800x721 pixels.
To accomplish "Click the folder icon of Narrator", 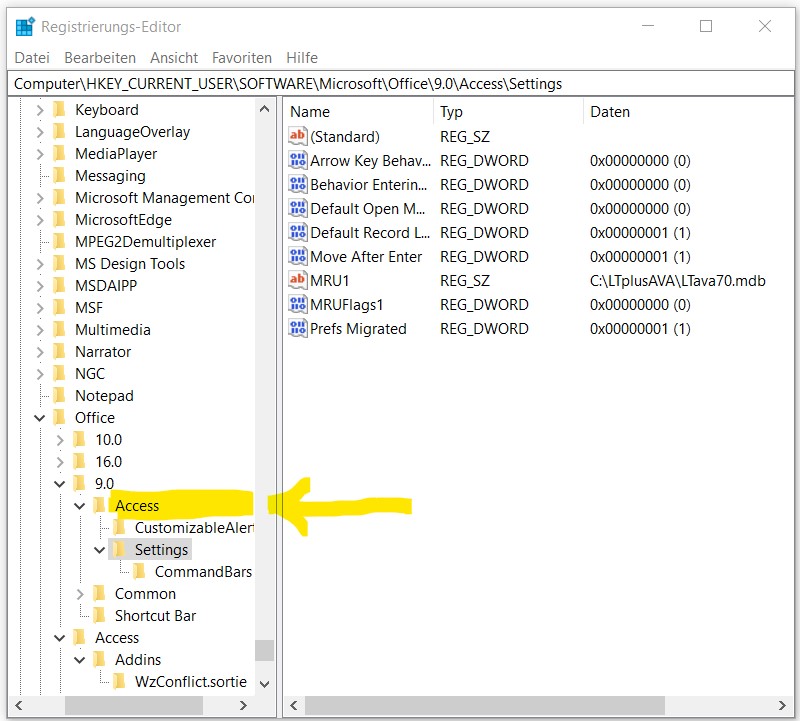I will tap(60, 351).
